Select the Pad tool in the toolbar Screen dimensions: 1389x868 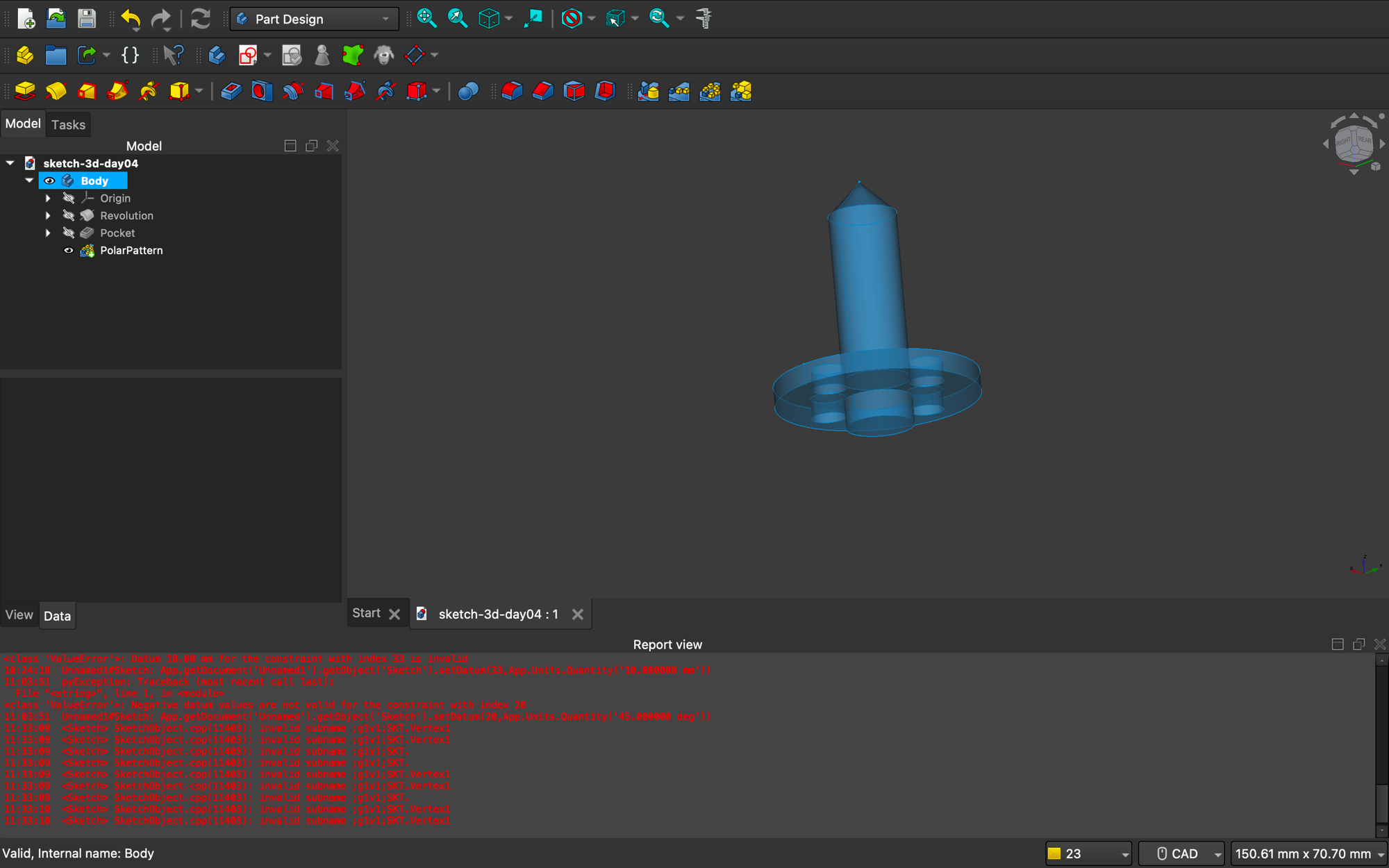coord(24,90)
